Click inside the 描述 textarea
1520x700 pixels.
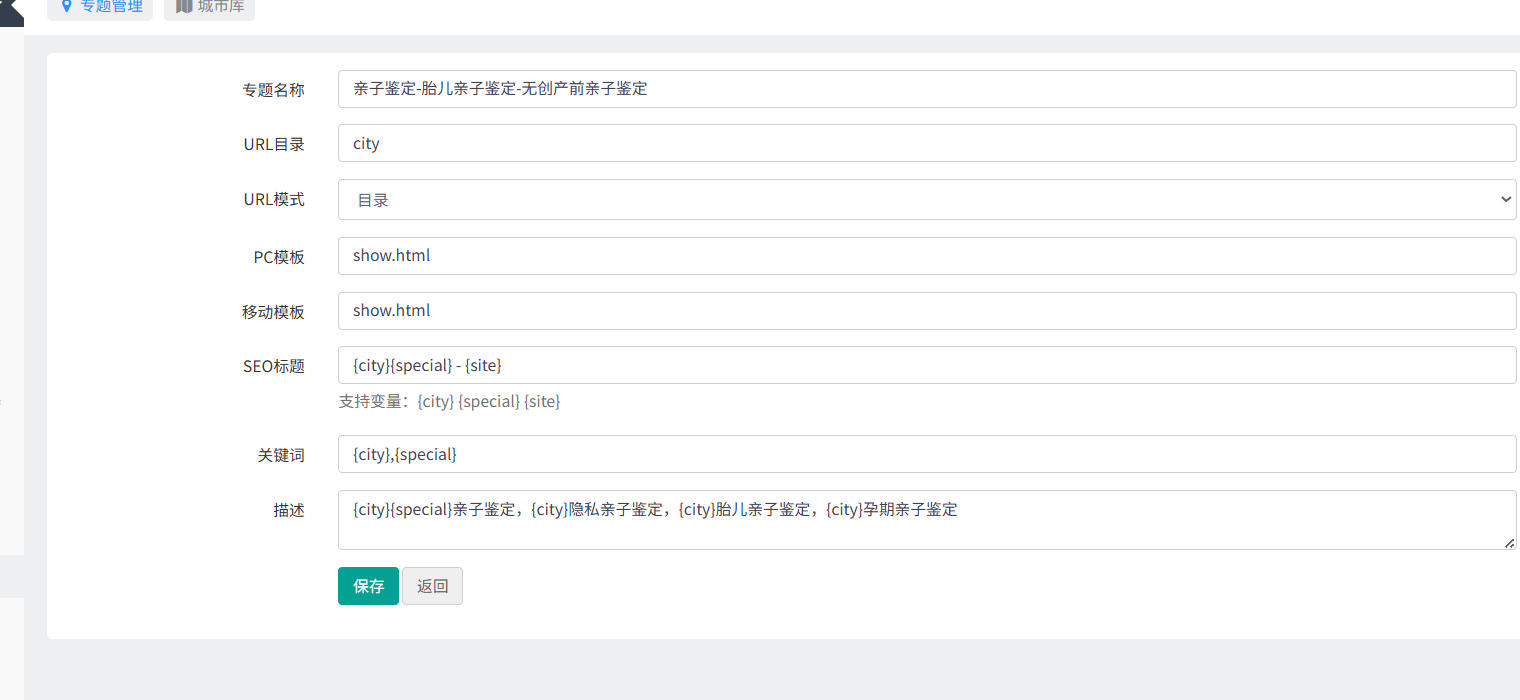coord(927,520)
